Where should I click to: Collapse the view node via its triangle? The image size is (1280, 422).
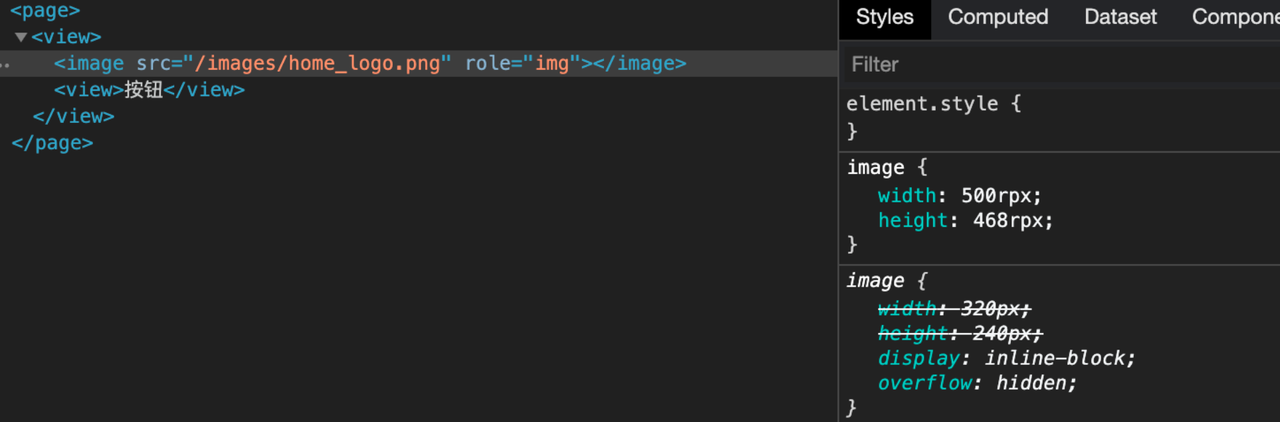[21, 37]
